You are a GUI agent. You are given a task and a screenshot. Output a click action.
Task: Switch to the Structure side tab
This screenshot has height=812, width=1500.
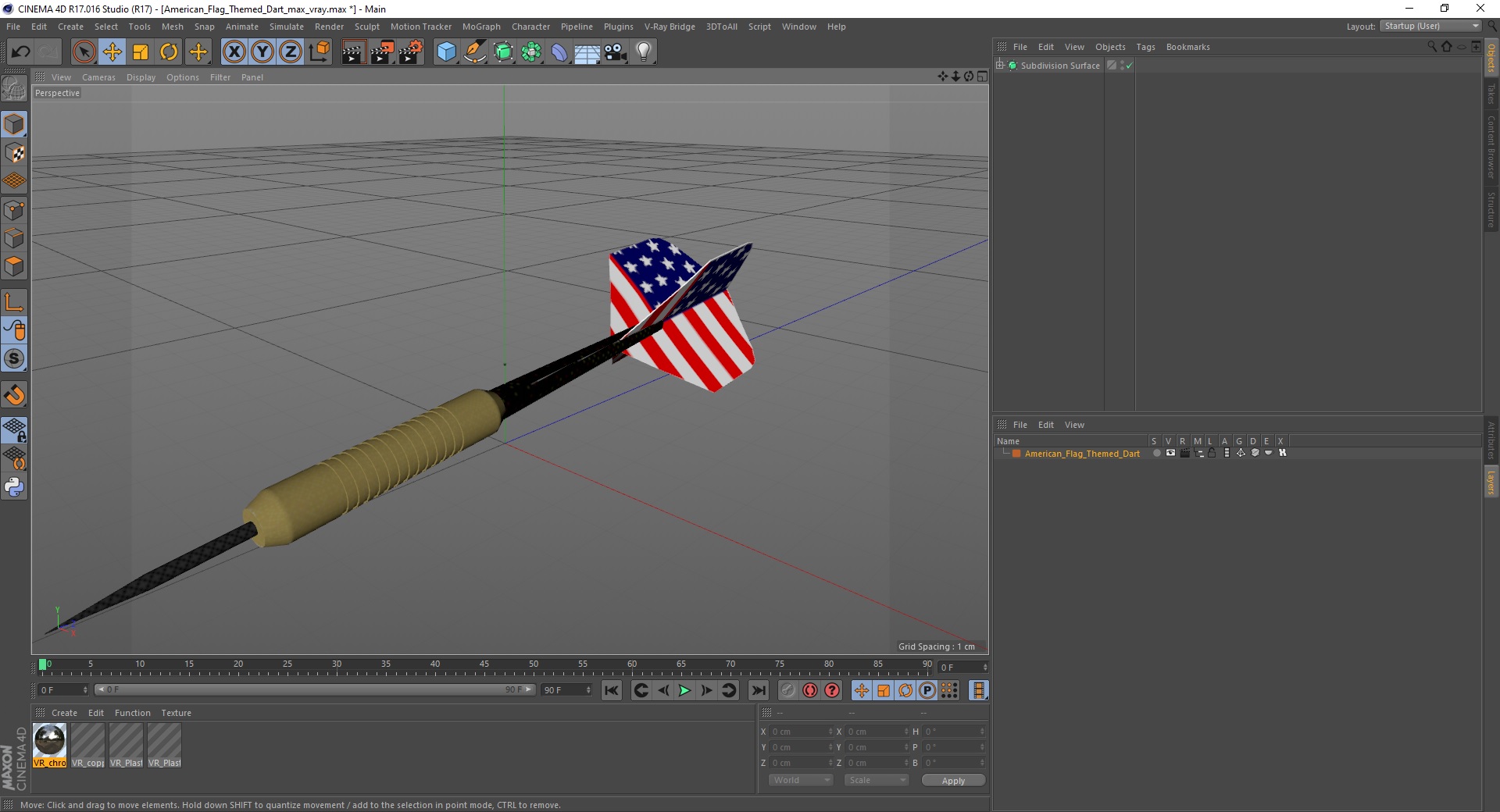[x=1491, y=209]
